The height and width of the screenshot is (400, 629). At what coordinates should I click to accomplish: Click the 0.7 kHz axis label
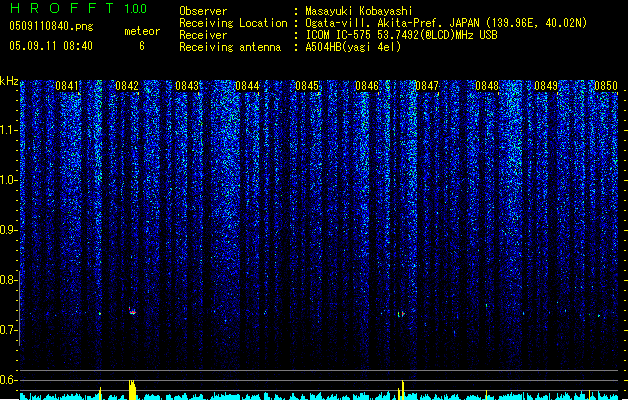click(x=9, y=330)
